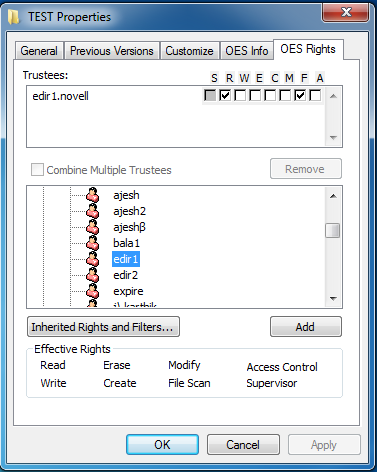
Task: Click the Access Control effective right label
Action: click(282, 367)
